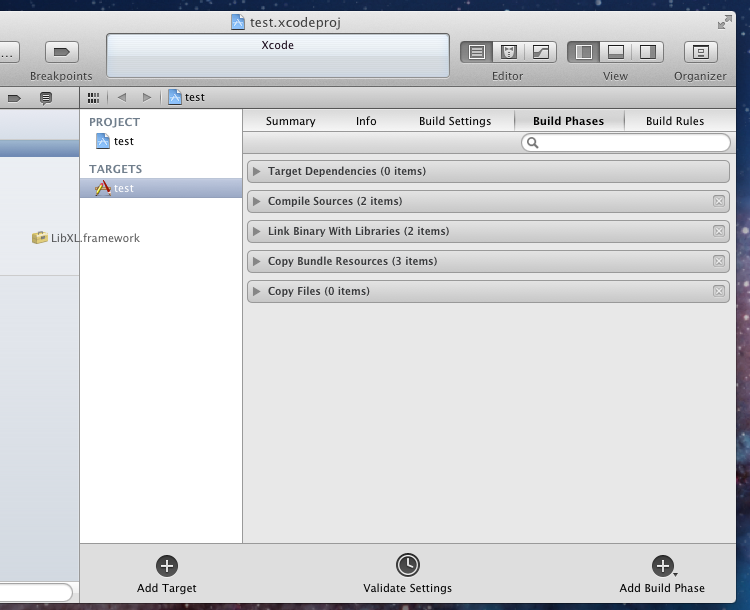750x610 pixels.
Task: Open the Build Settings tab
Action: [x=455, y=121]
